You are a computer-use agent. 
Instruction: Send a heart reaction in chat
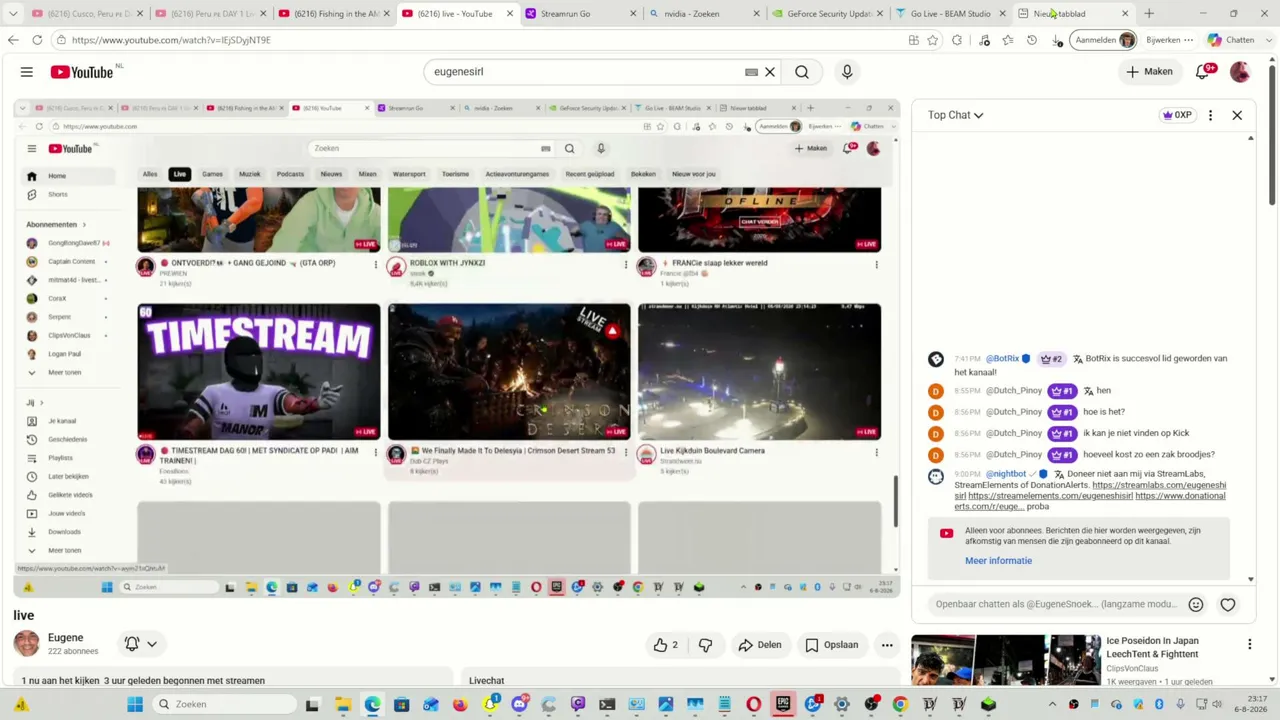coord(1228,604)
